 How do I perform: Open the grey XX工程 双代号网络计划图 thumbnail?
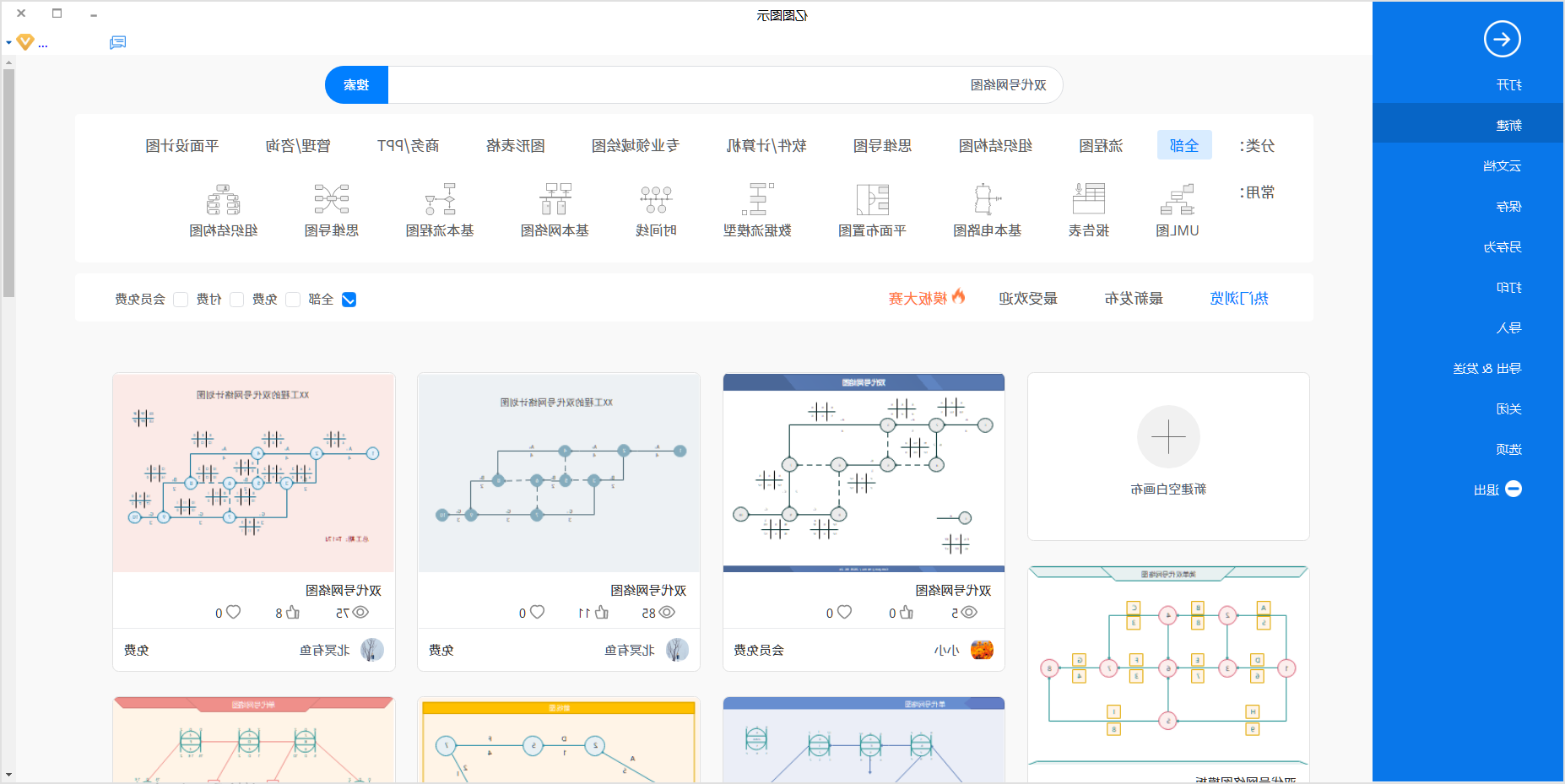559,473
